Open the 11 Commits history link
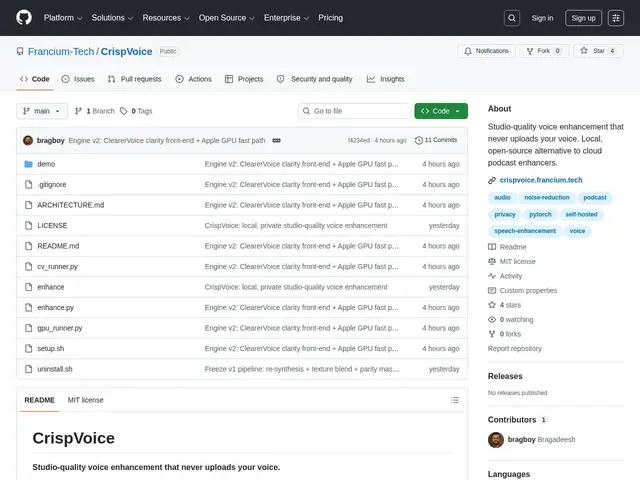 click(436, 140)
